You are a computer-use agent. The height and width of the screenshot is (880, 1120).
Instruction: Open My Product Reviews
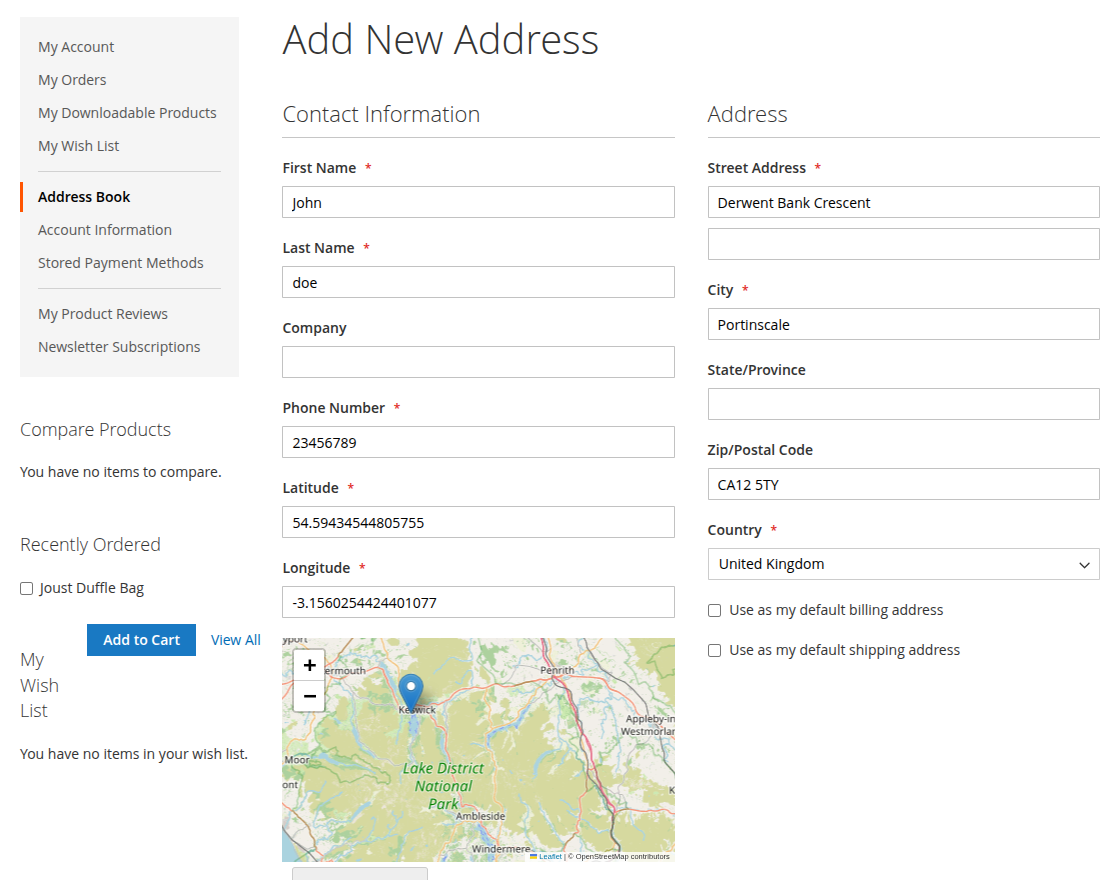pyautogui.click(x=103, y=314)
